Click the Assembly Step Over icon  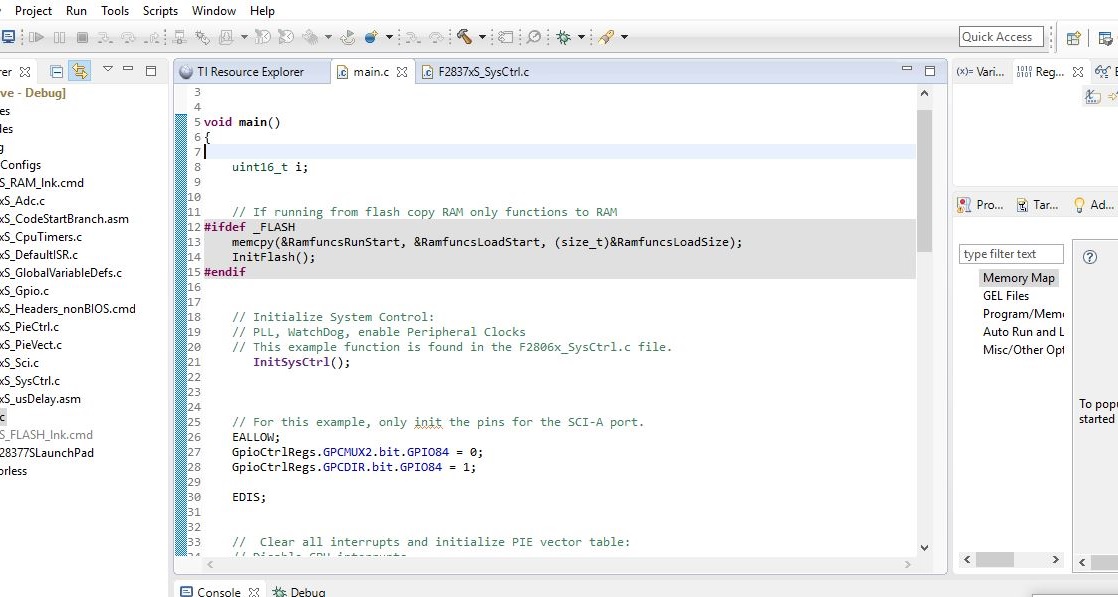click(436, 37)
